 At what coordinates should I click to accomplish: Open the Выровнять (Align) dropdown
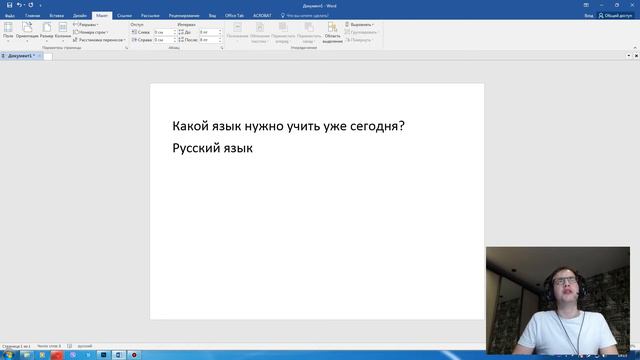coord(360,24)
